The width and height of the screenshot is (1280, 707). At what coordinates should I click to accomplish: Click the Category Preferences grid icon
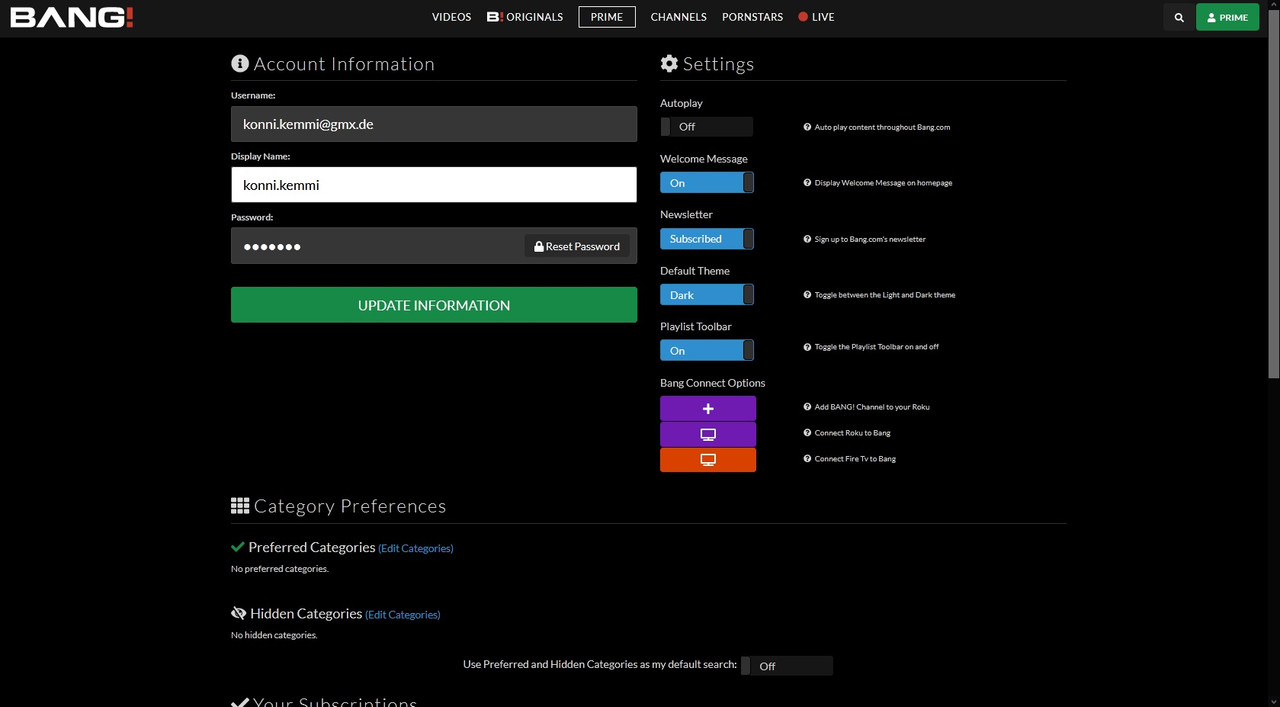[x=240, y=506]
